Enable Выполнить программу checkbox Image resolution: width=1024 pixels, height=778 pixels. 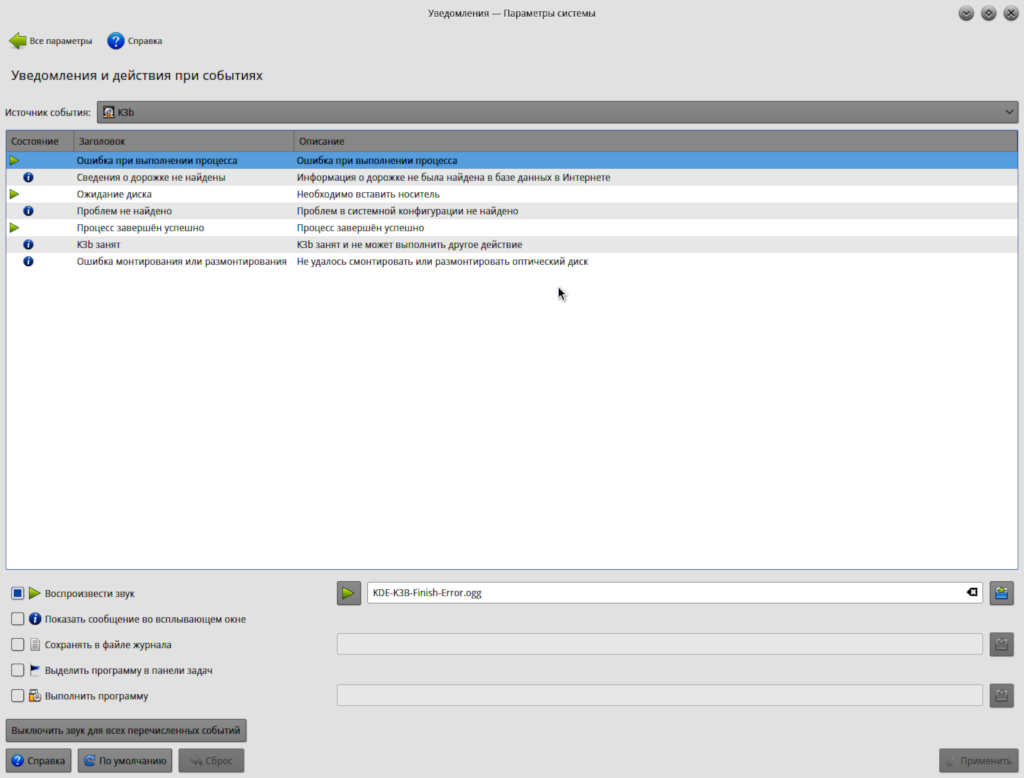coord(18,696)
